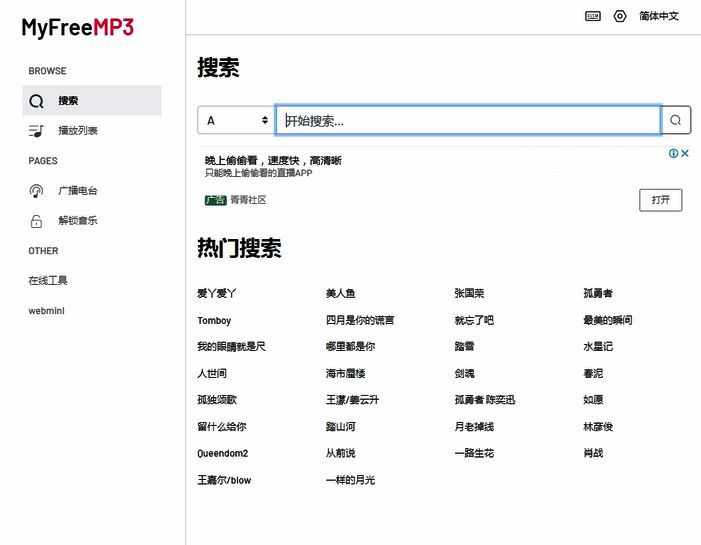Click the 解锁音乐 lock icon in sidebar

[37, 221]
